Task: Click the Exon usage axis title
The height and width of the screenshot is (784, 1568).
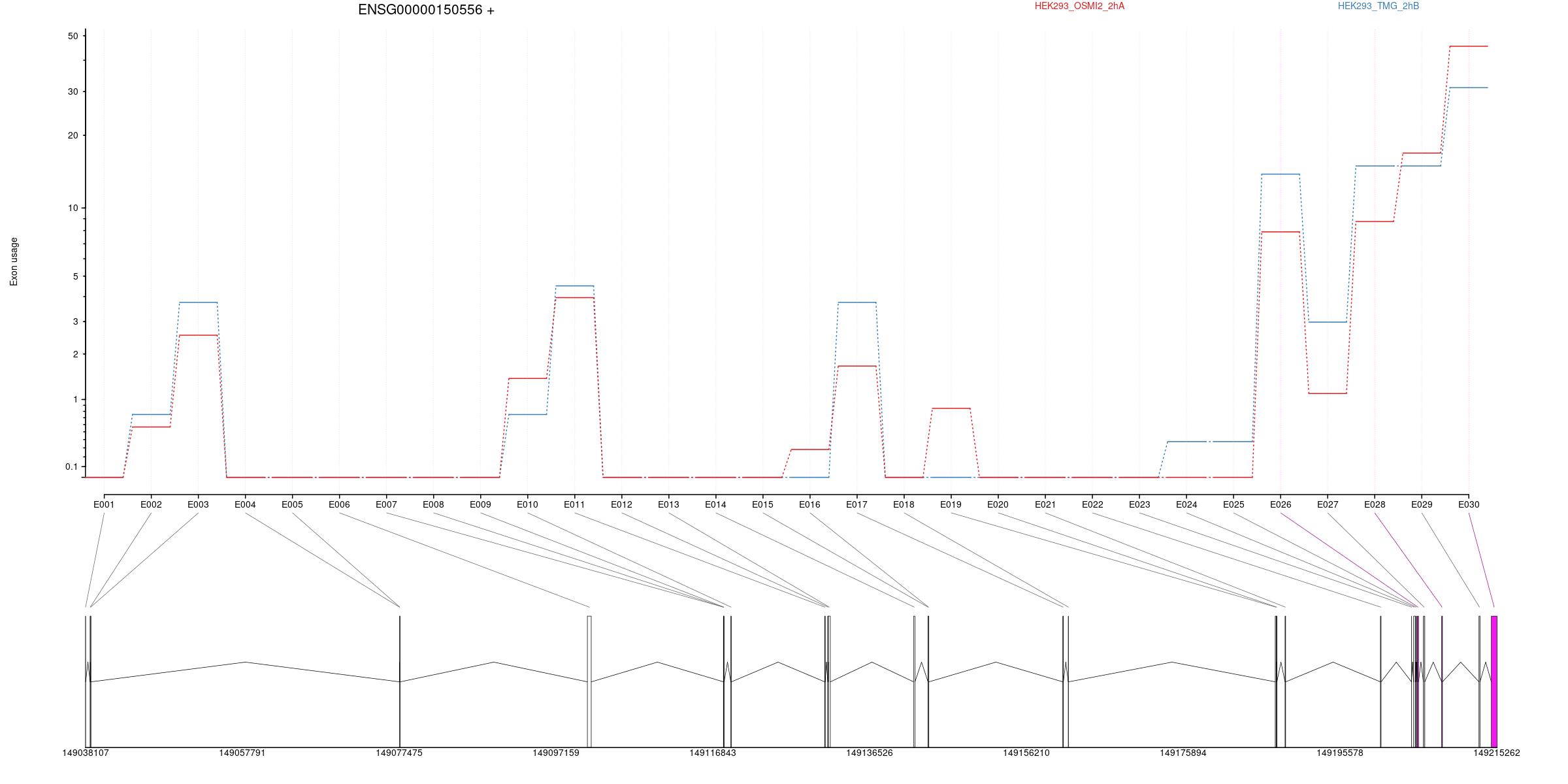Action: pos(14,261)
